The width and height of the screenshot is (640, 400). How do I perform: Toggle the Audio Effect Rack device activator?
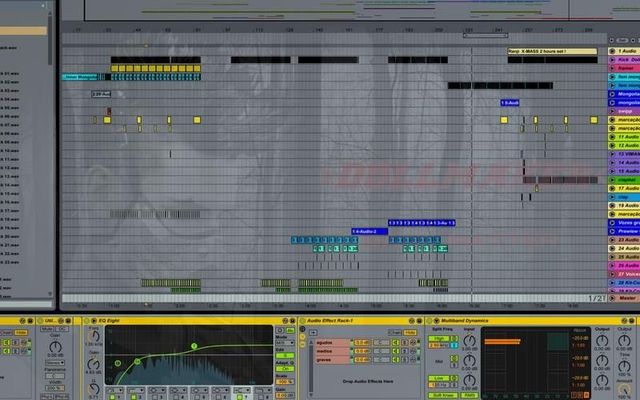pyautogui.click(x=302, y=321)
